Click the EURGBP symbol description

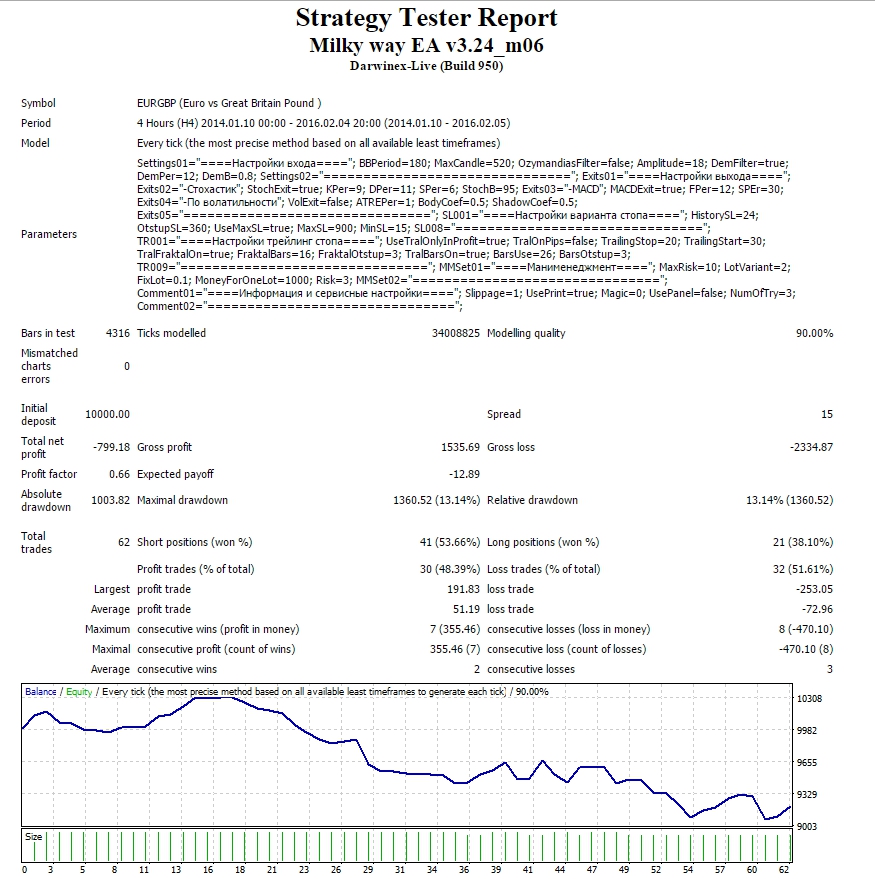click(229, 103)
